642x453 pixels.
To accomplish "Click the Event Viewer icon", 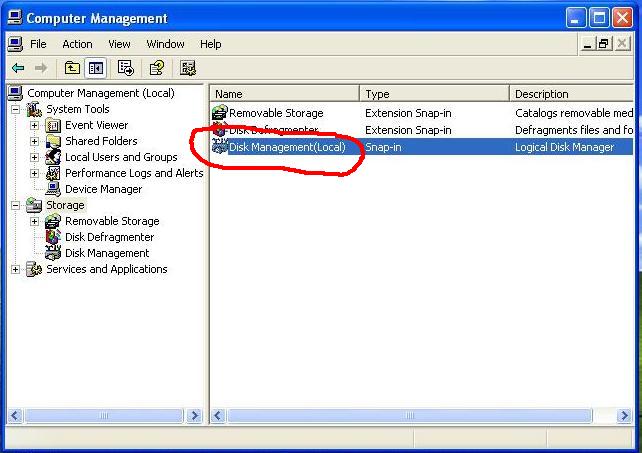I will 53,125.
